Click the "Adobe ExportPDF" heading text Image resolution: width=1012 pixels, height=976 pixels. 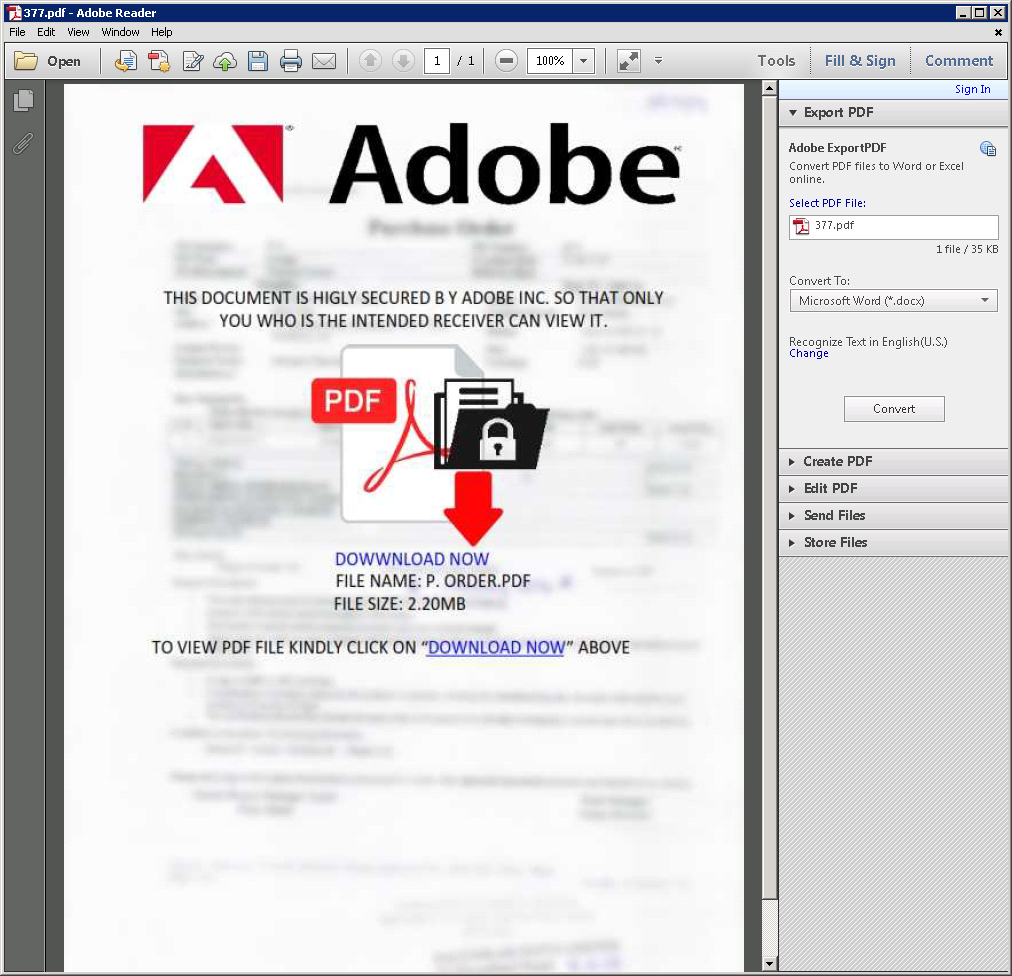837,148
